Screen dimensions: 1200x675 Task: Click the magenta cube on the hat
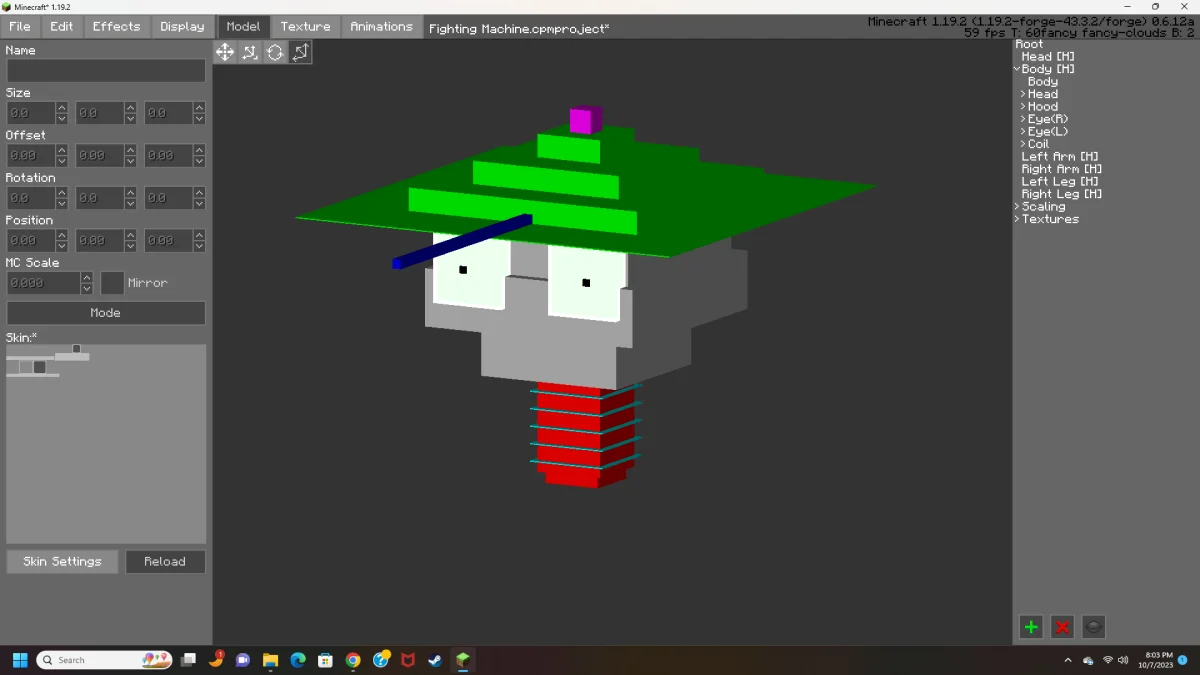(585, 120)
